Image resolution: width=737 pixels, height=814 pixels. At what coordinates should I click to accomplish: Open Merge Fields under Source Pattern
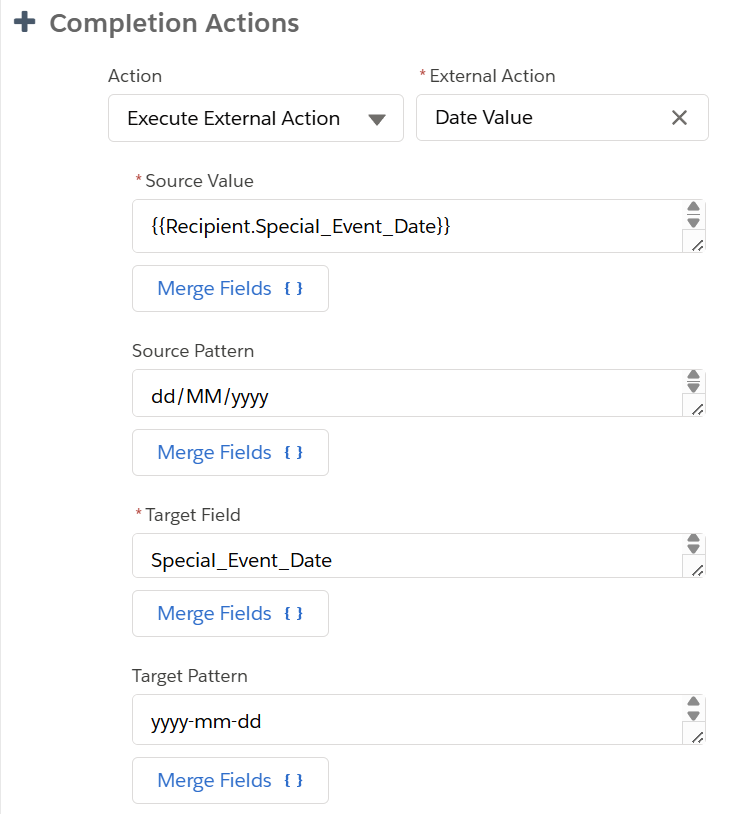[x=230, y=453]
